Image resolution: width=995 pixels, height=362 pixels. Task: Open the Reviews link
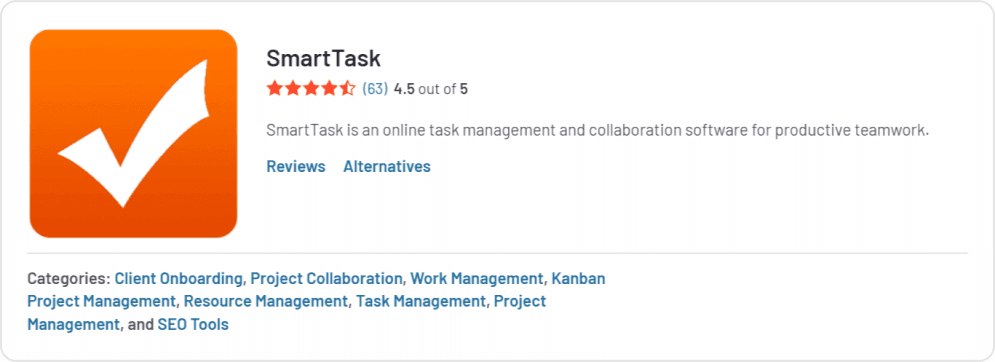296,166
